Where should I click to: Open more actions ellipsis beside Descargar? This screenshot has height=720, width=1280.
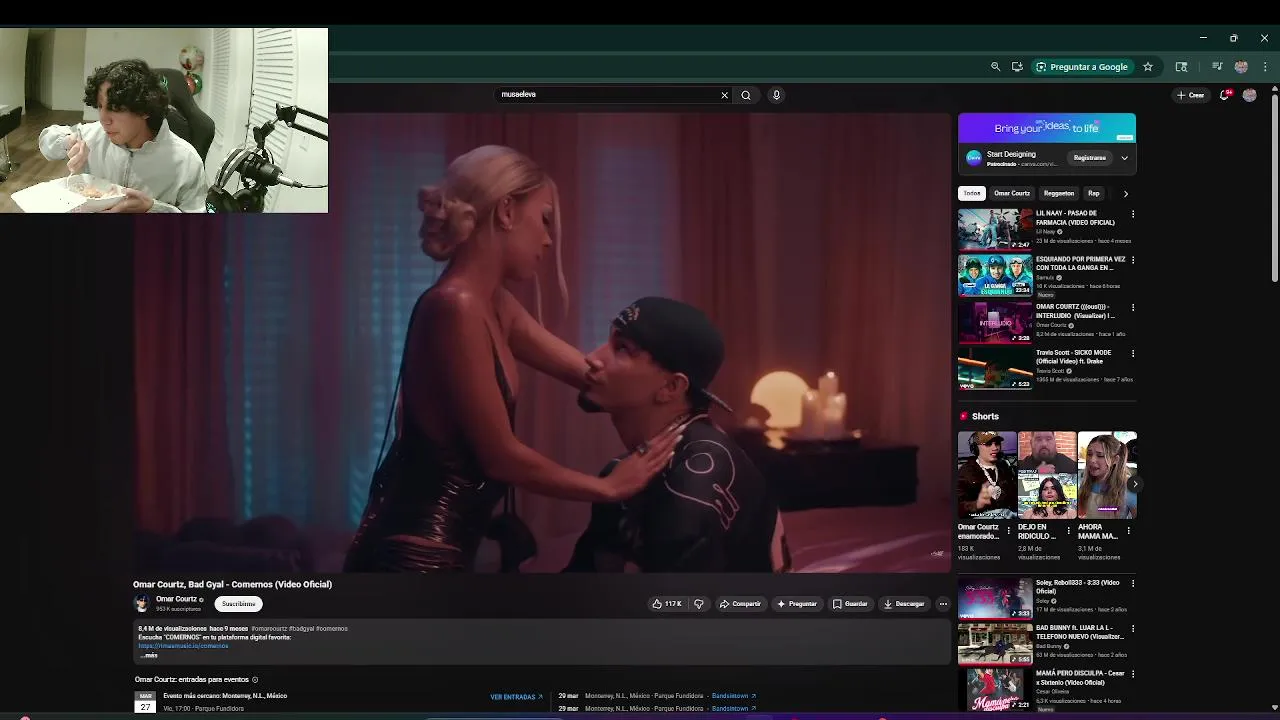[x=943, y=604]
